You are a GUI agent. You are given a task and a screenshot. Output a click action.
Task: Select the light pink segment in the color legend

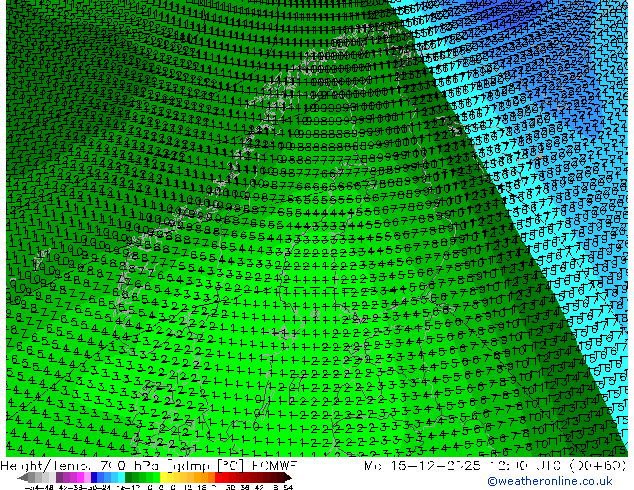87,477
